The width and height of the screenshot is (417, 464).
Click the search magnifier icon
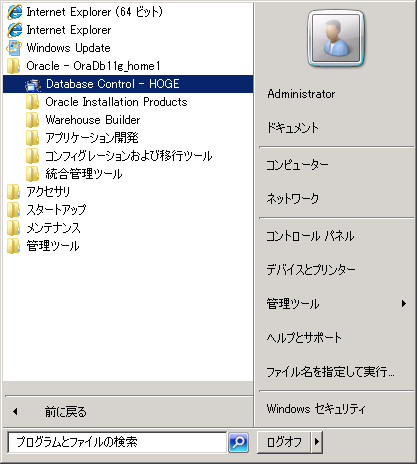click(x=238, y=442)
